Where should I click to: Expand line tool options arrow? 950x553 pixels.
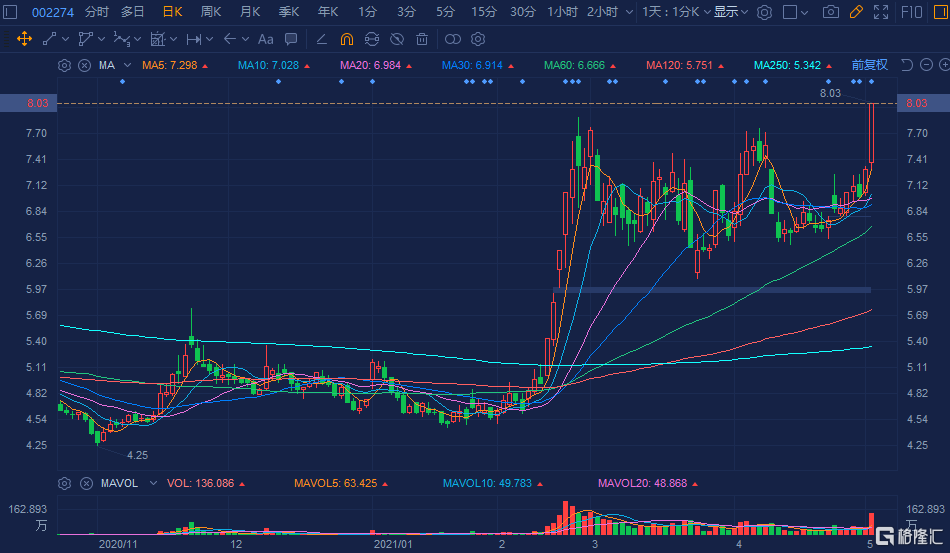pyautogui.click(x=65, y=39)
